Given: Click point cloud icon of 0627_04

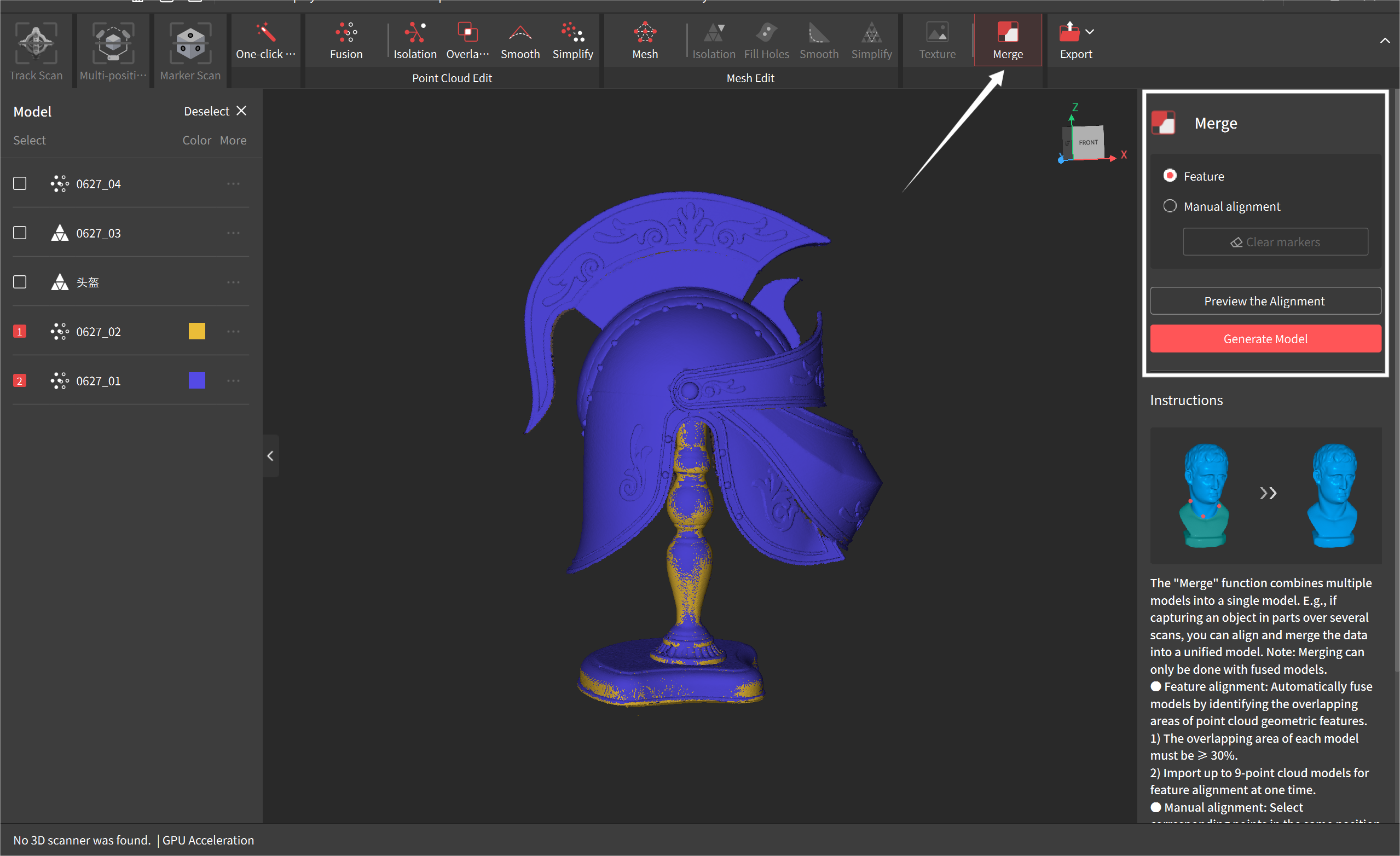Looking at the screenshot, I should coord(60,183).
